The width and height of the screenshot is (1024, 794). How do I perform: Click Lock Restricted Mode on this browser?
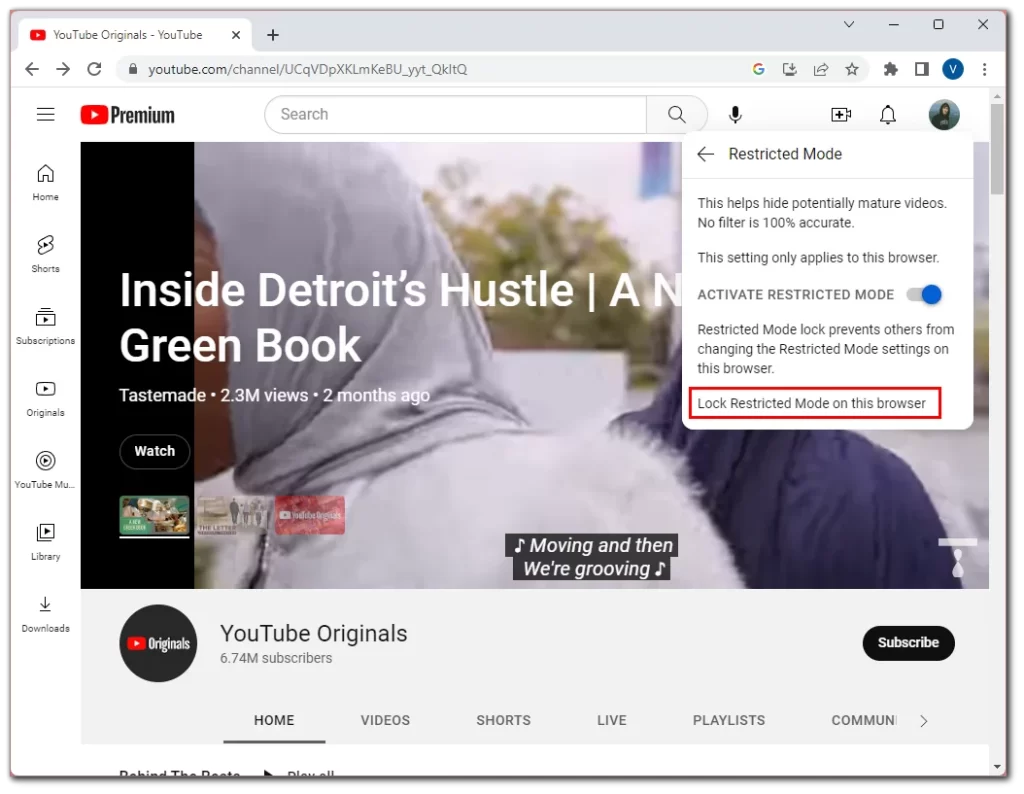click(812, 404)
